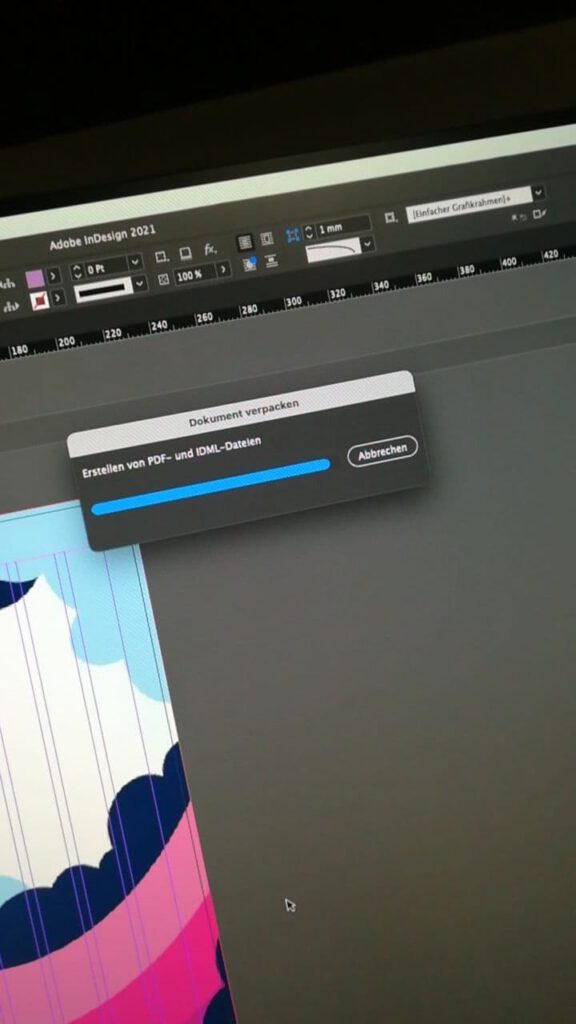Screen dimensions: 576x1024
Task: Click the 0 Pt stroke weight field
Action: pos(106,268)
